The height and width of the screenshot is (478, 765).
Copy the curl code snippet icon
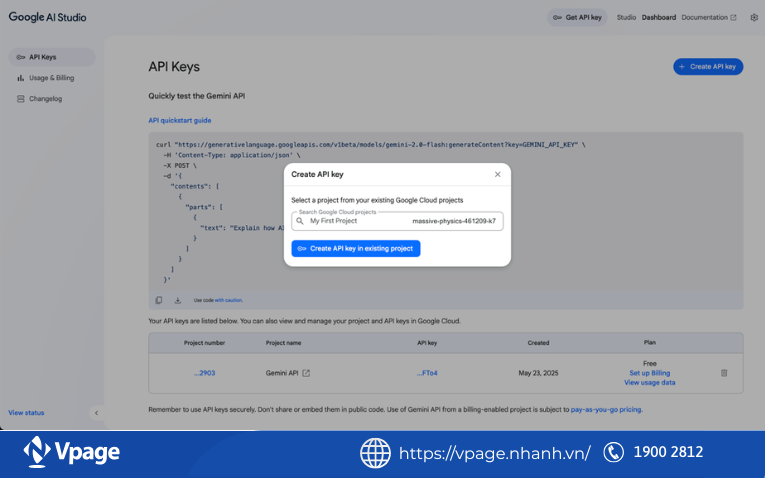coord(159,300)
